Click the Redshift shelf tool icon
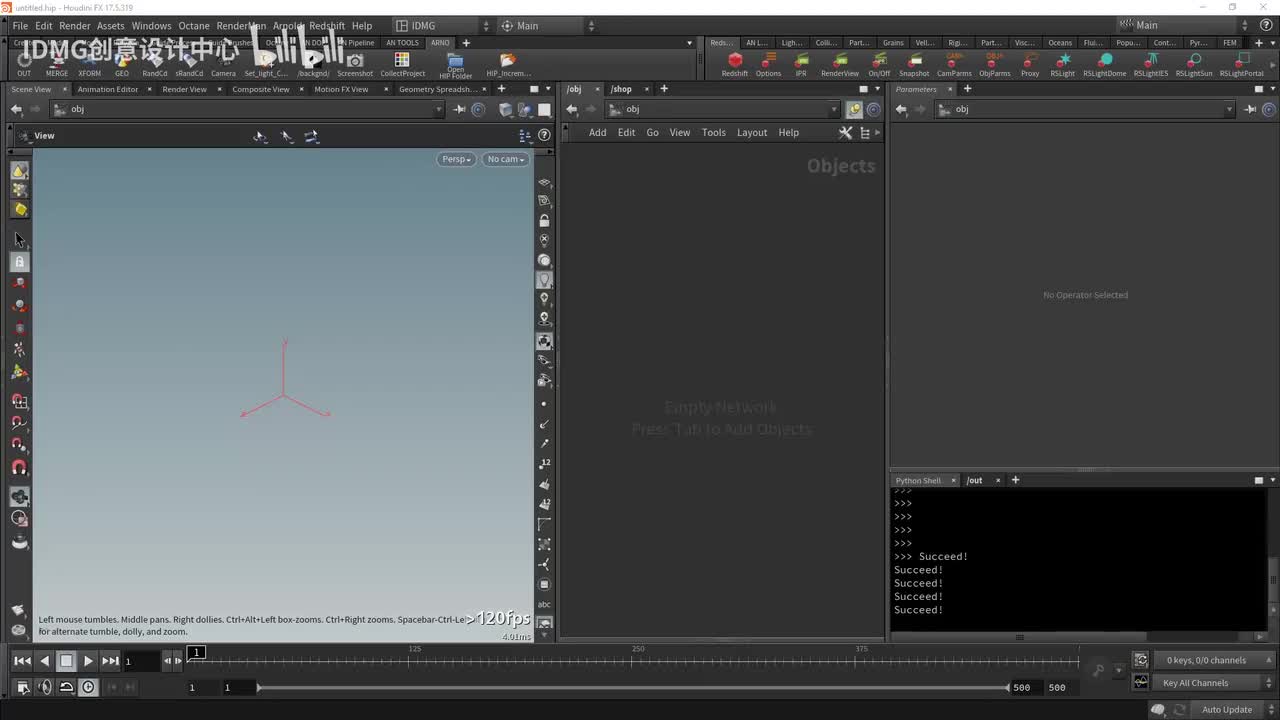 [x=735, y=62]
